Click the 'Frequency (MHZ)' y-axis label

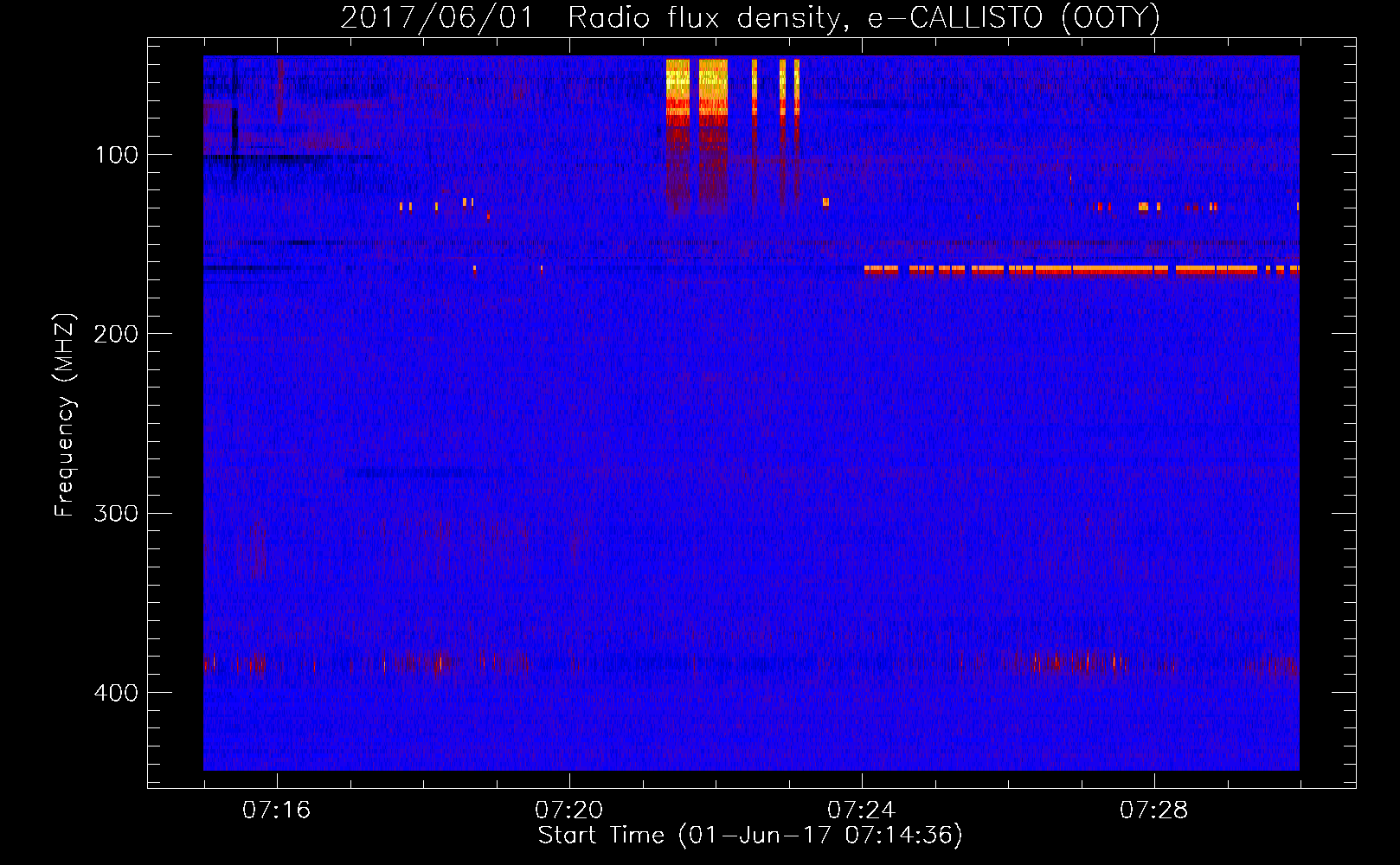(65, 414)
